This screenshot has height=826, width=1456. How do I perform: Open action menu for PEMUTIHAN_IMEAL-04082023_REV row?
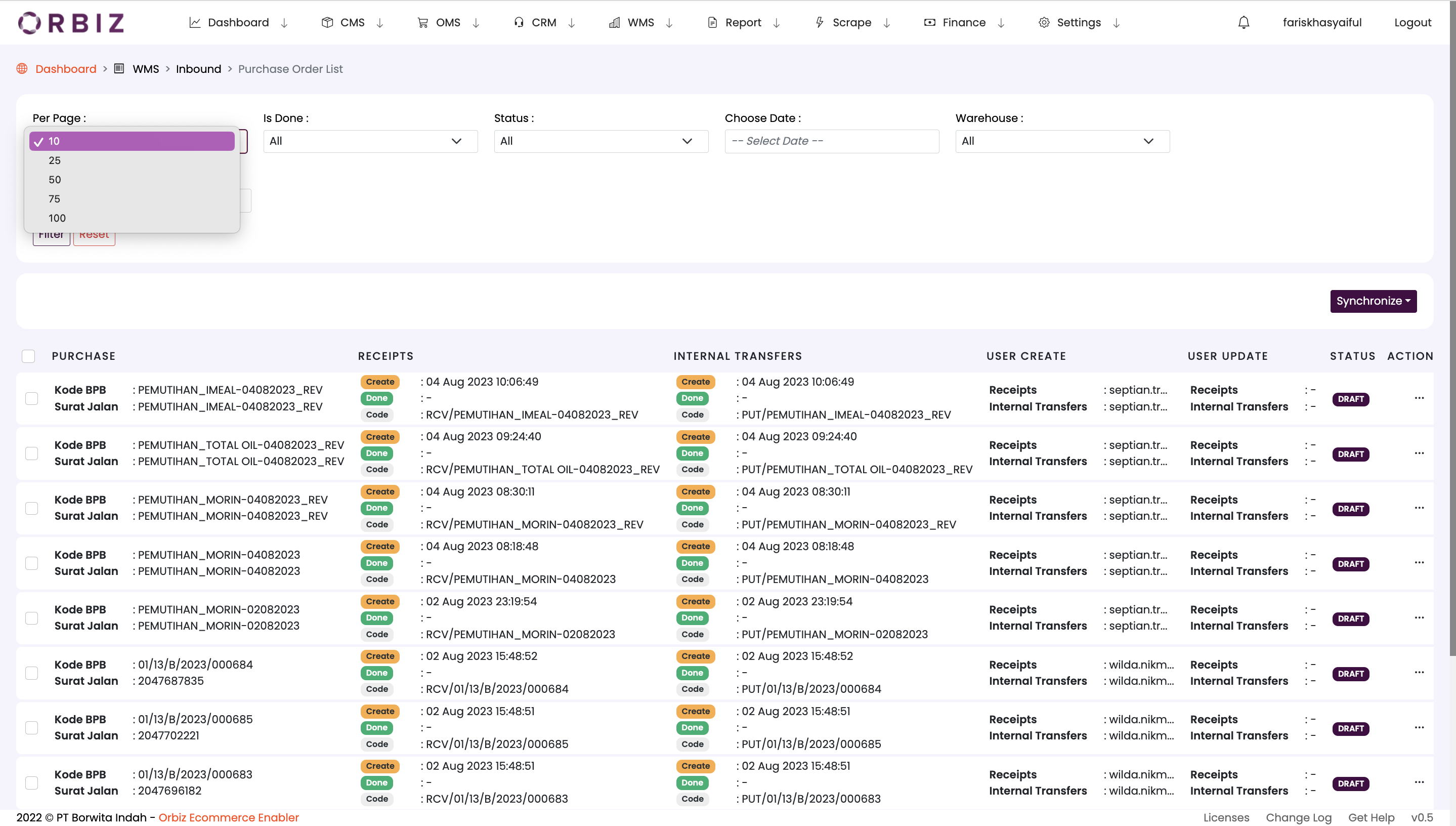coord(1419,398)
